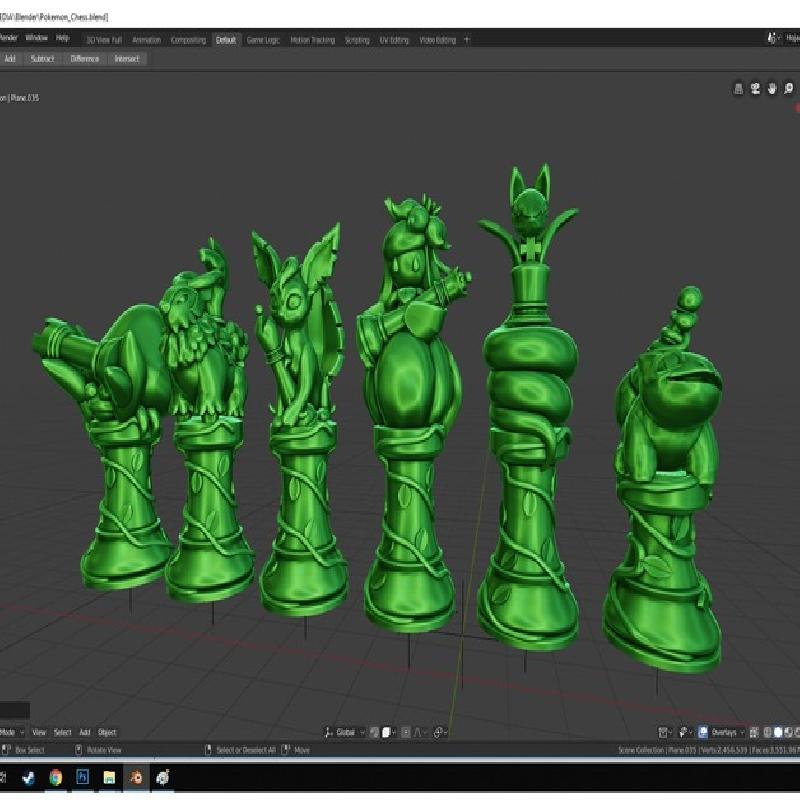Click the Difference selection mode button
The height and width of the screenshot is (800, 800).
[x=85, y=59]
